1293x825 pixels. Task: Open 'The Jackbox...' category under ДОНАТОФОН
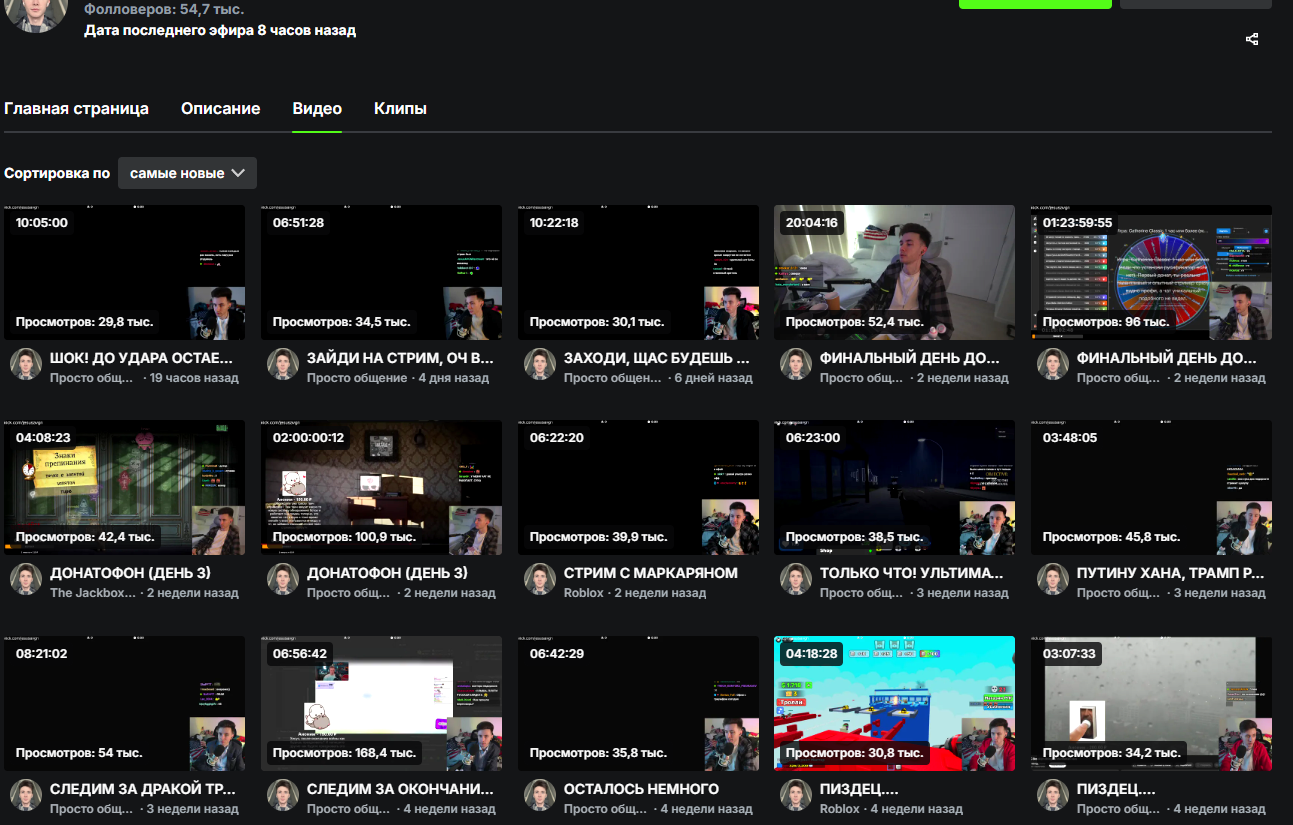tap(93, 593)
